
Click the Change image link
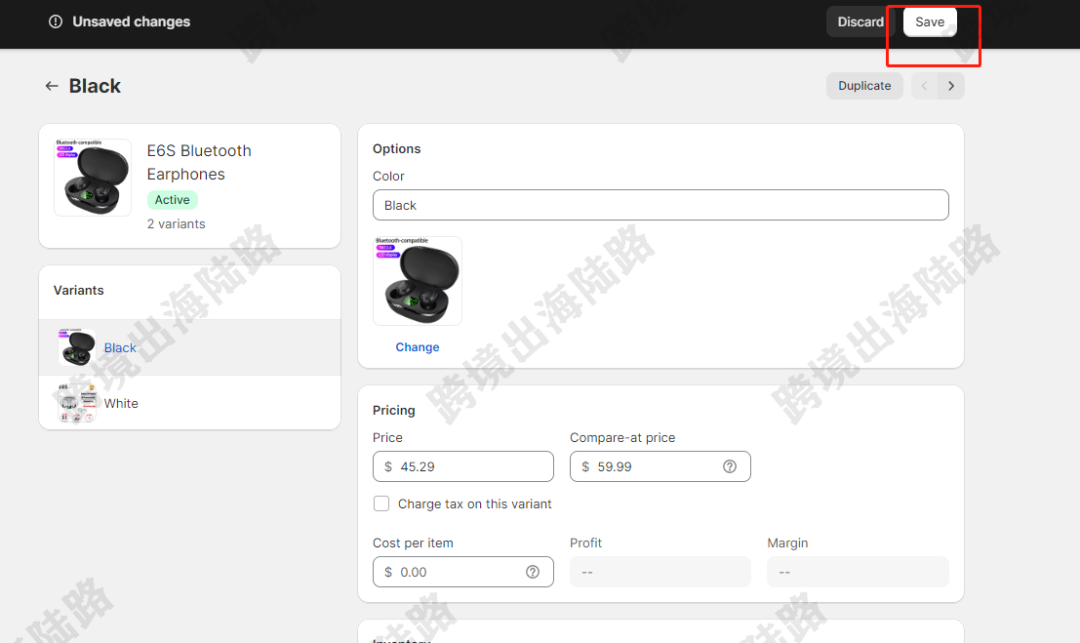tap(417, 347)
